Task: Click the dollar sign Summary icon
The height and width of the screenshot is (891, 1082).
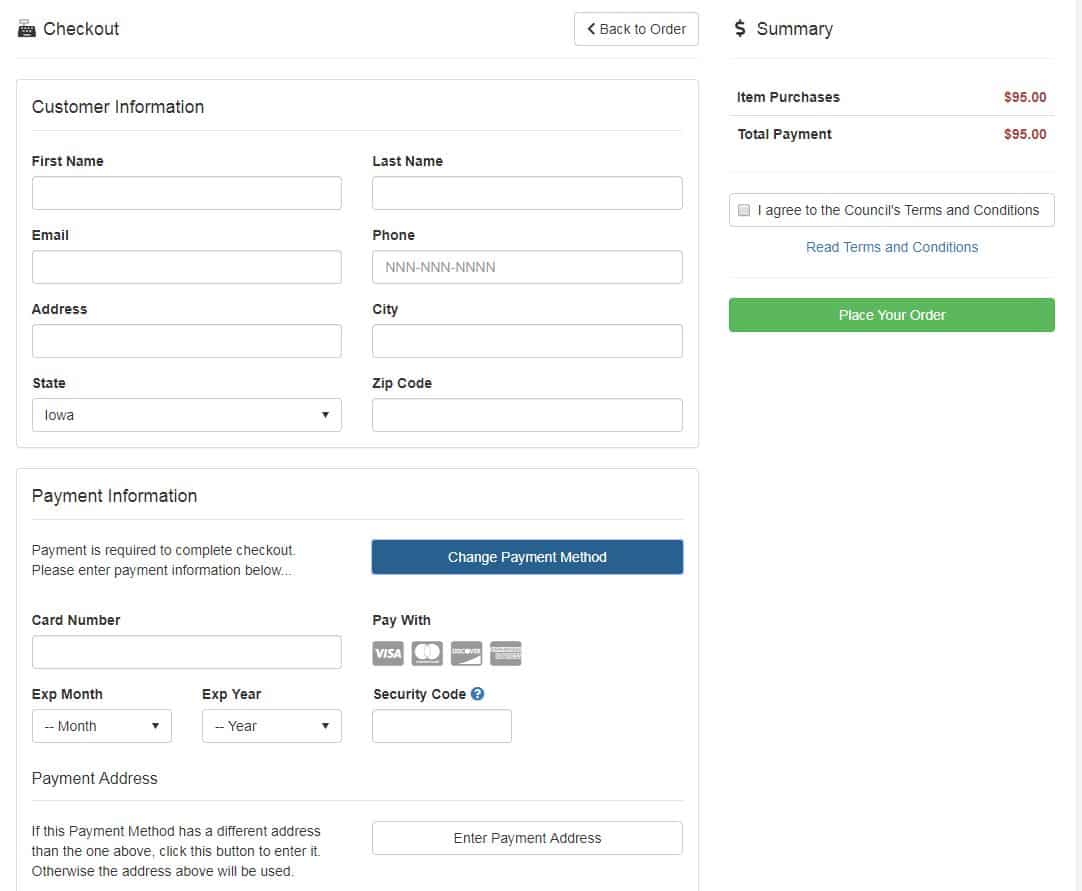Action: pos(740,28)
